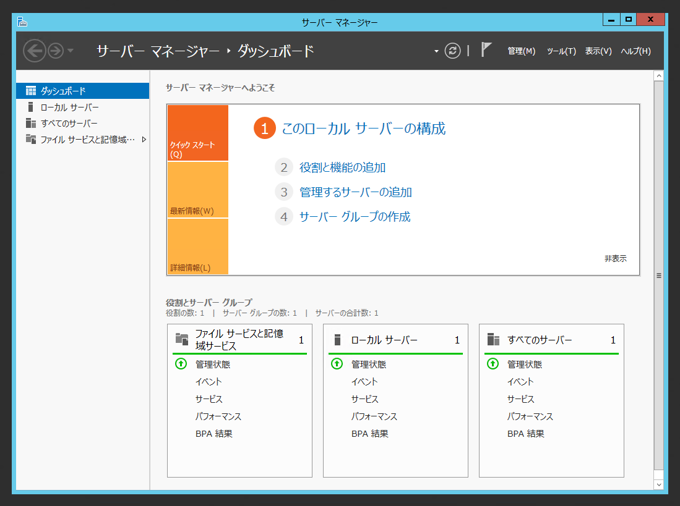Screen dimensions: 680x506
Task: Open BPA 結果 in すべてのサーバー tile
Action: [526, 434]
